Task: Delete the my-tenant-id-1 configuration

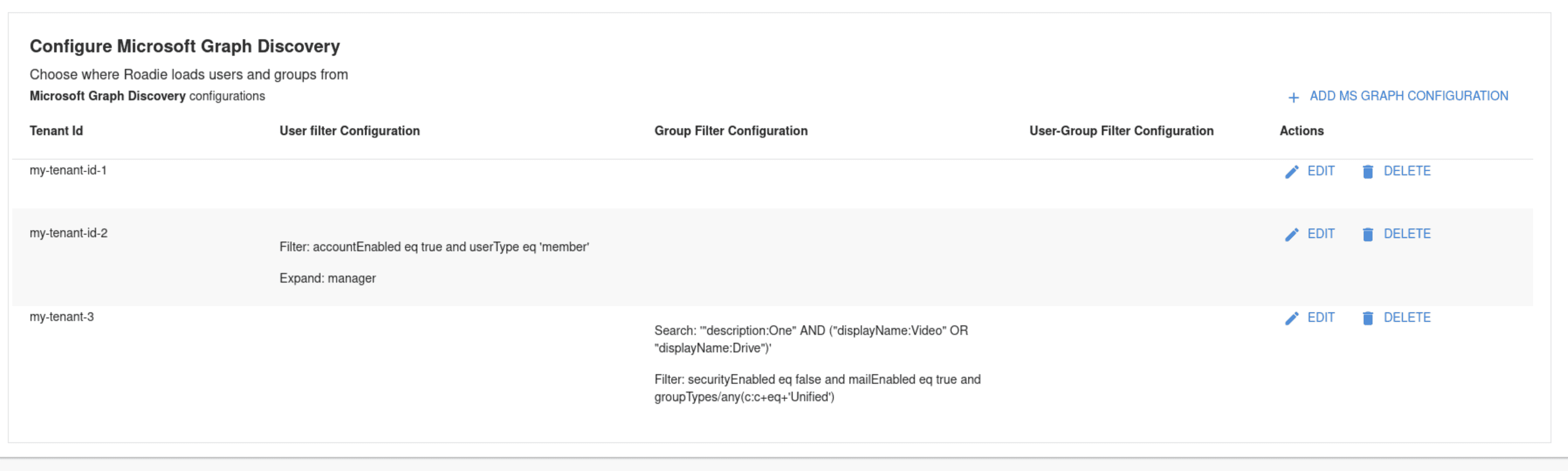Action: pos(1396,171)
